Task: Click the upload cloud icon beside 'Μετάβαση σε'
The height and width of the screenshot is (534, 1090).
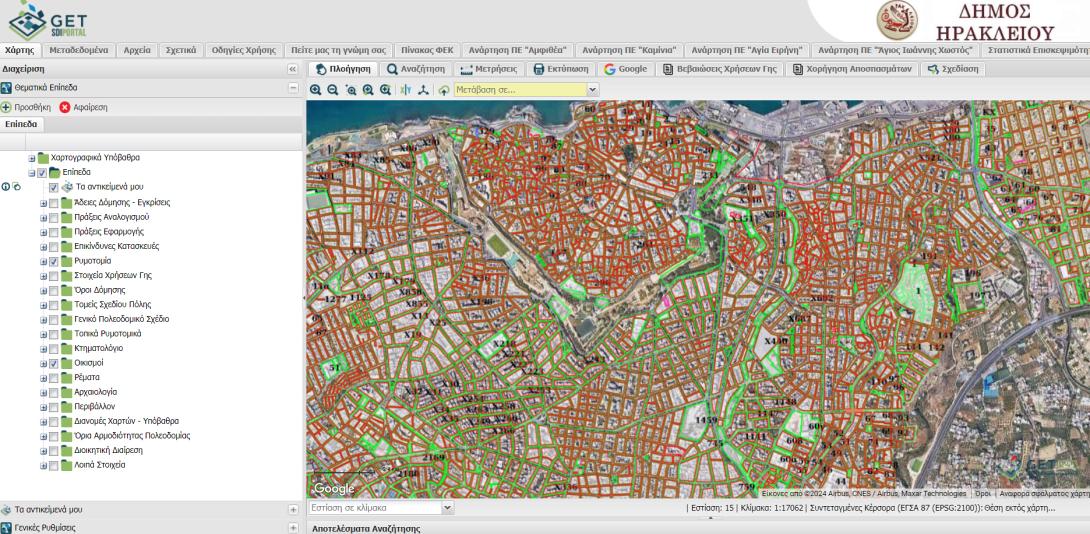Action: [x=443, y=89]
